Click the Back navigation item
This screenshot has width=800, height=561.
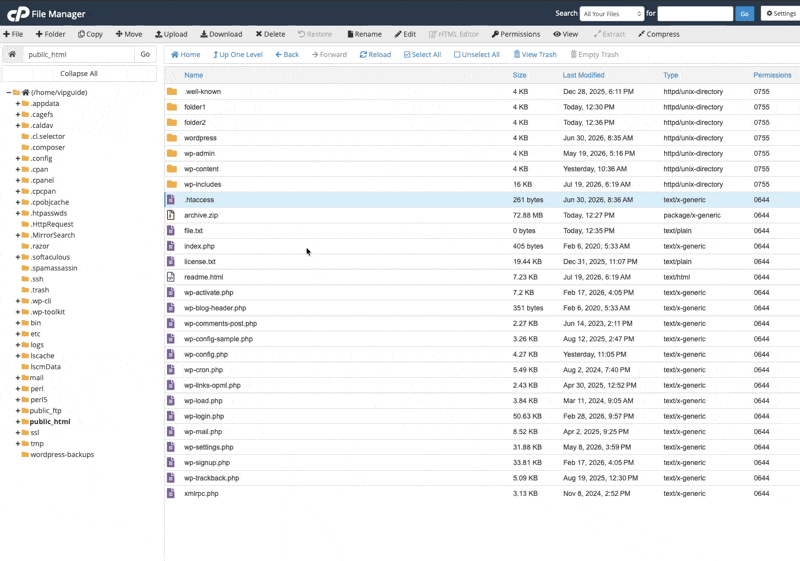tap(287, 55)
